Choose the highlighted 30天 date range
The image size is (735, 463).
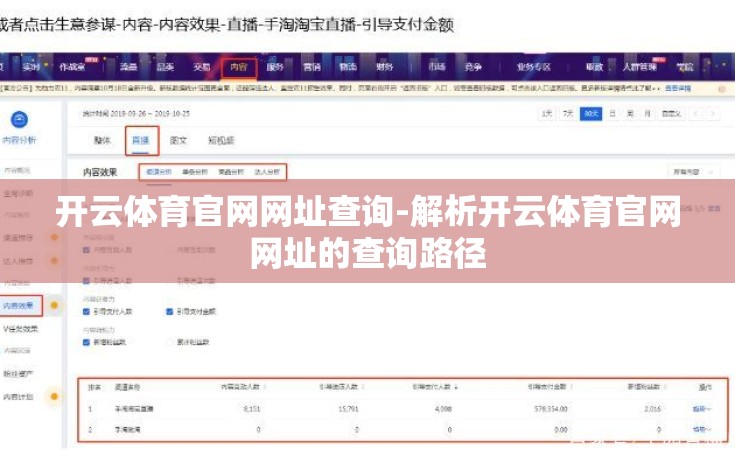point(591,114)
